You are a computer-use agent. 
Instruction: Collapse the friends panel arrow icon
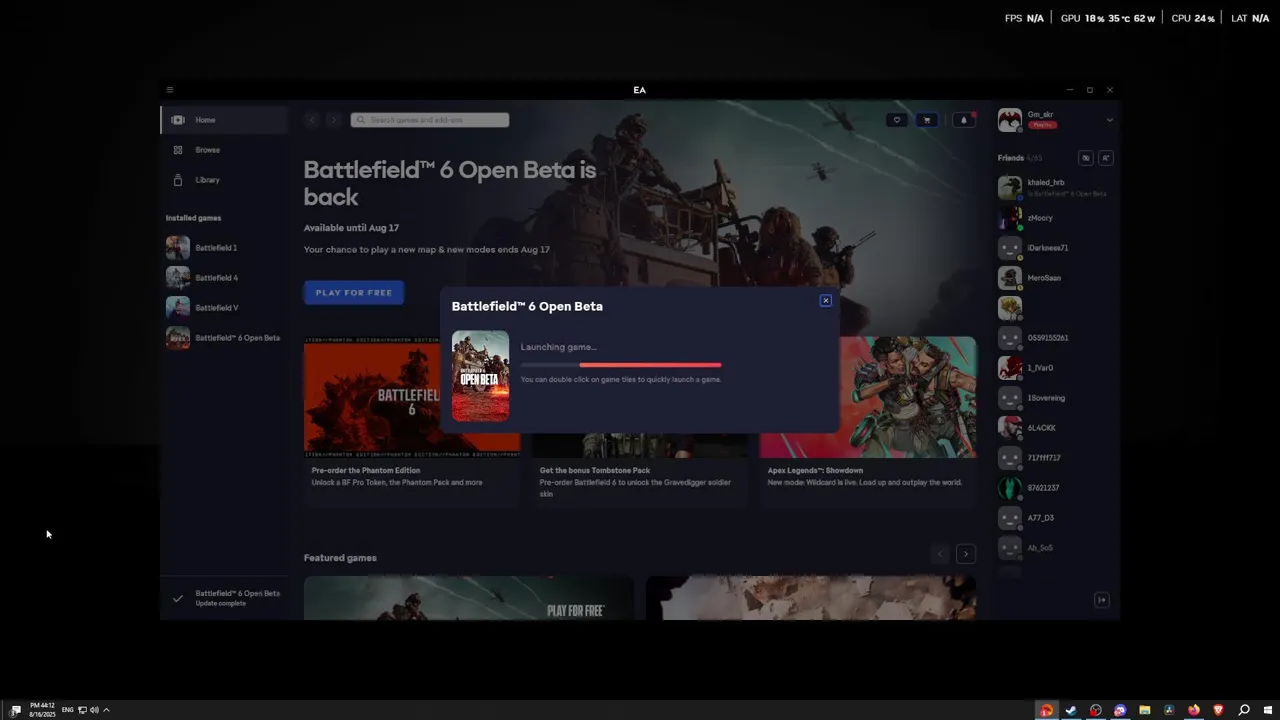1102,600
